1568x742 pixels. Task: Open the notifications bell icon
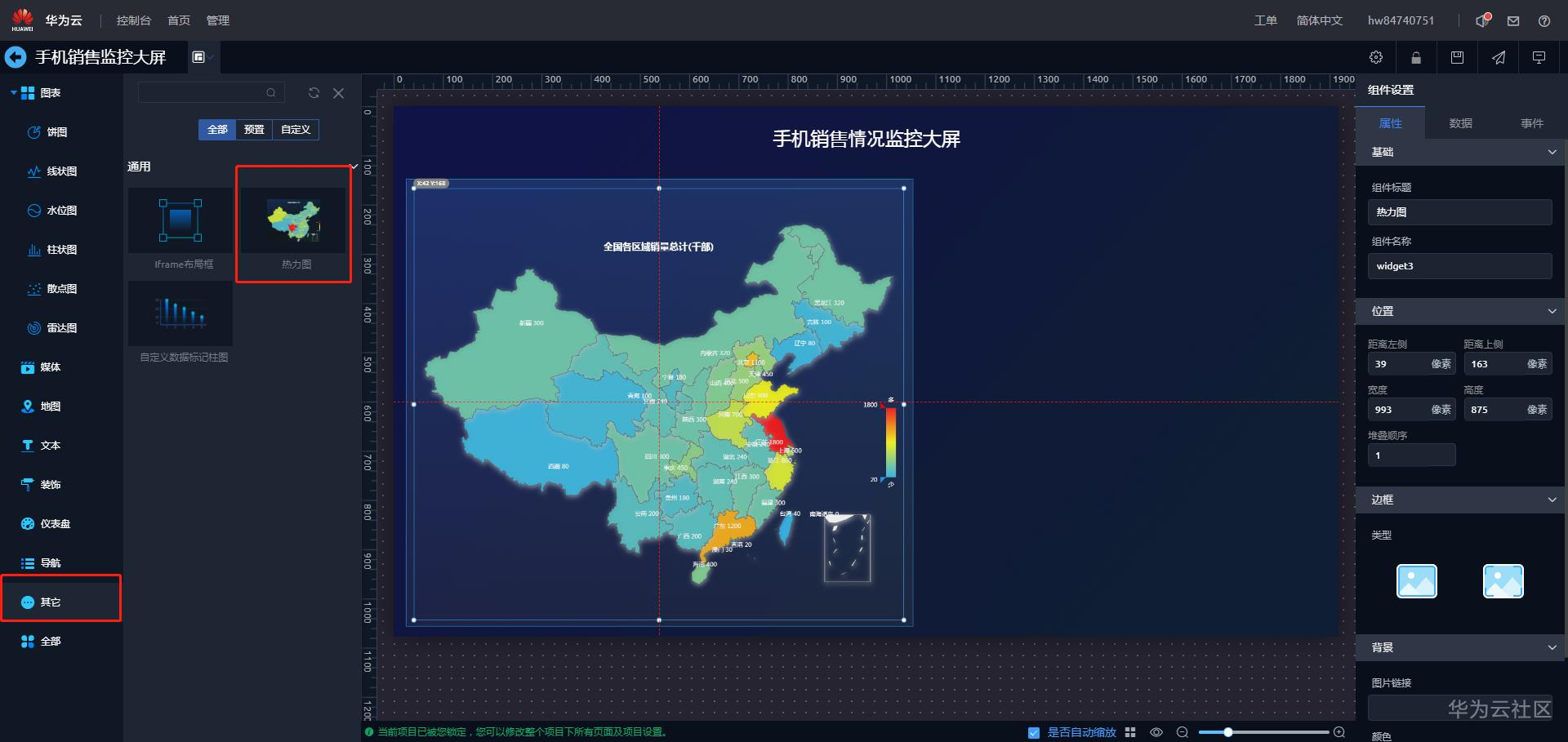tap(1483, 20)
